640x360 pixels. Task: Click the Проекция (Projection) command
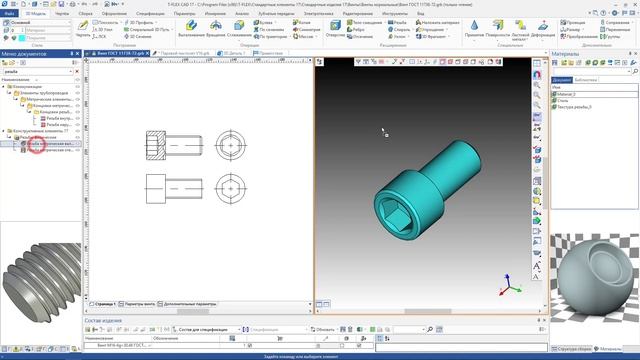click(x=573, y=22)
